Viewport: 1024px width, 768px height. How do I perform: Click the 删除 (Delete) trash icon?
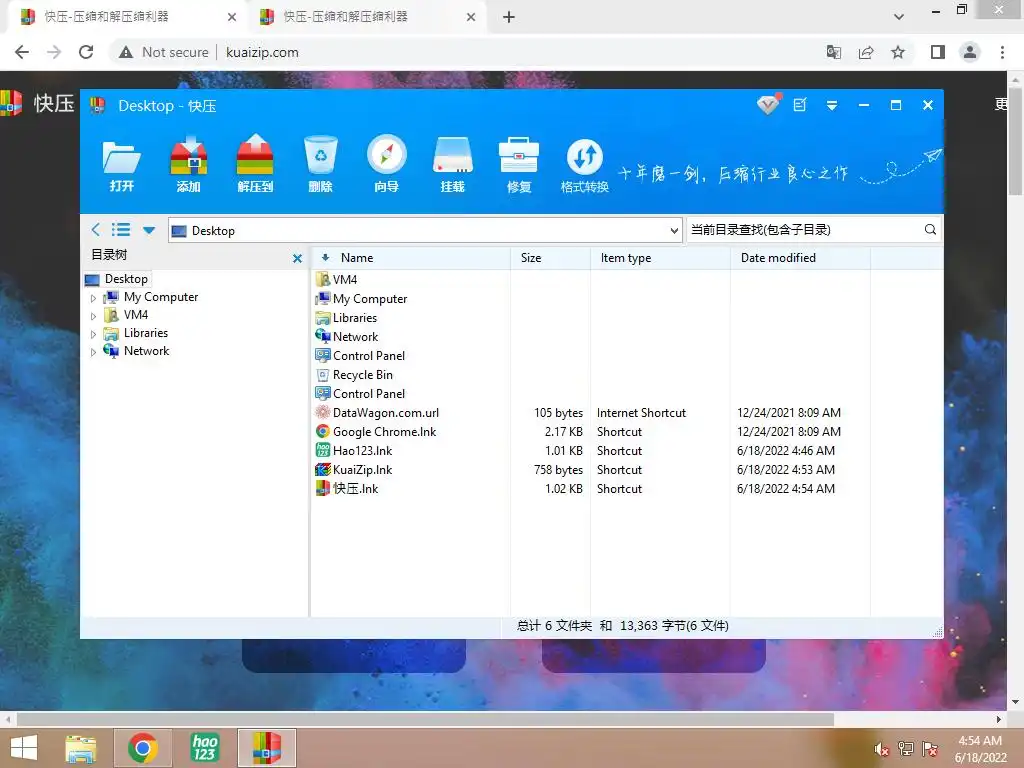321,165
